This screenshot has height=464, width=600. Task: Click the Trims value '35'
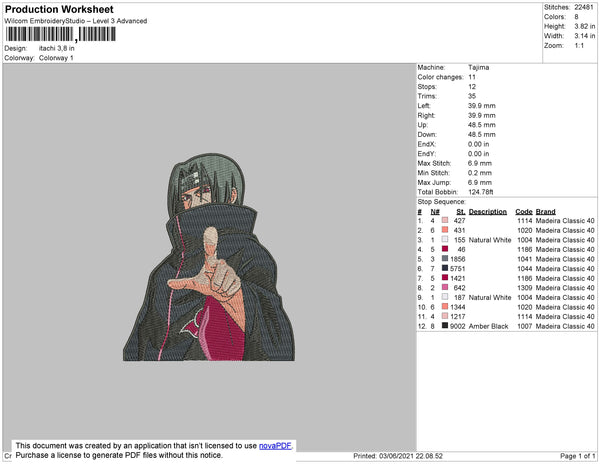point(472,96)
